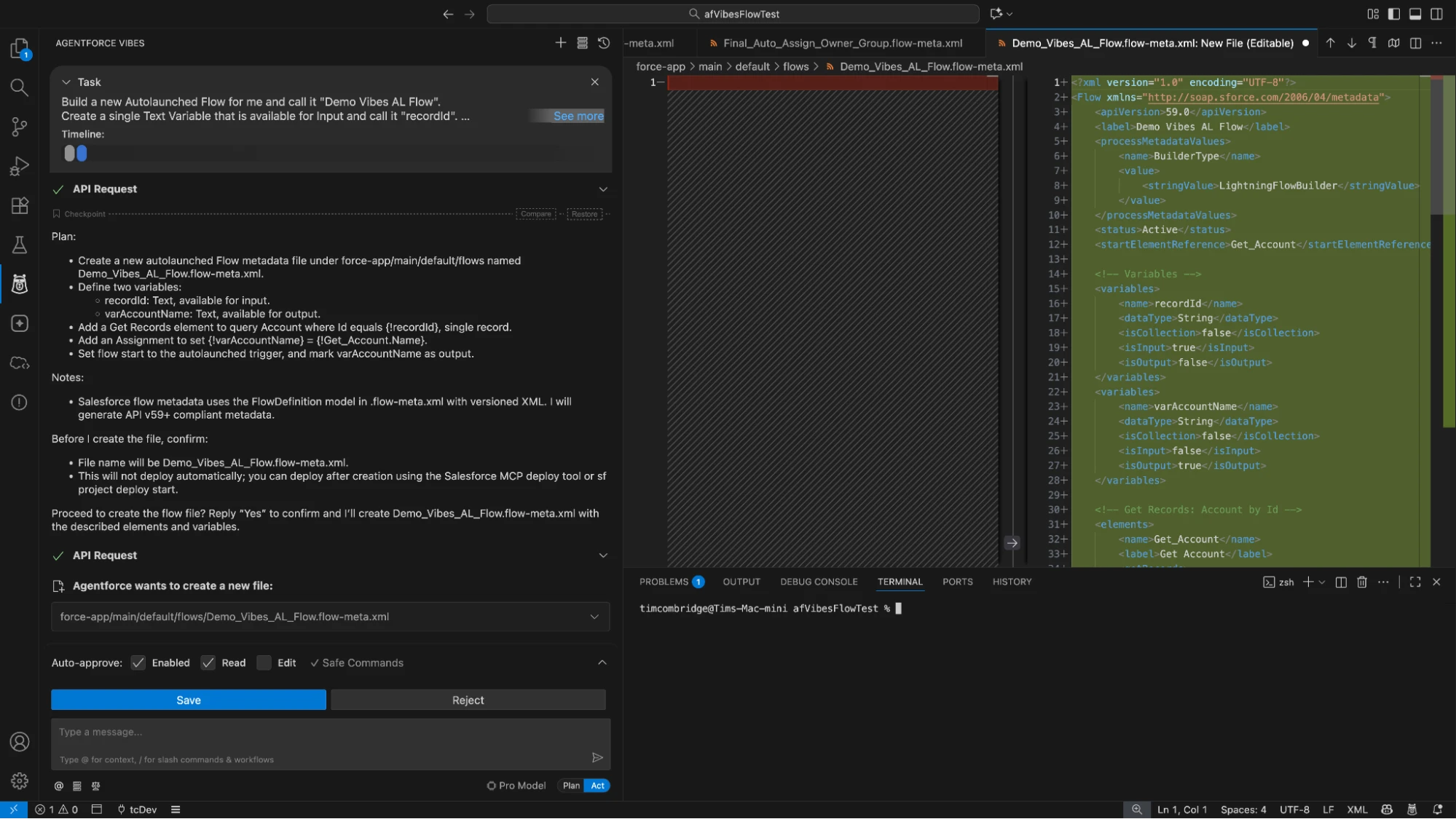Switch to the OUTPUT panel tab
1456x819 pixels.
tap(741, 582)
